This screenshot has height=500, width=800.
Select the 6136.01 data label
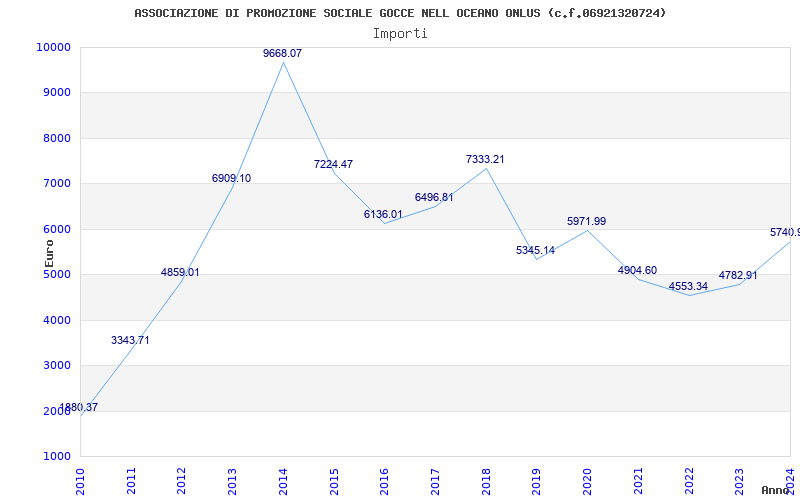click(383, 214)
